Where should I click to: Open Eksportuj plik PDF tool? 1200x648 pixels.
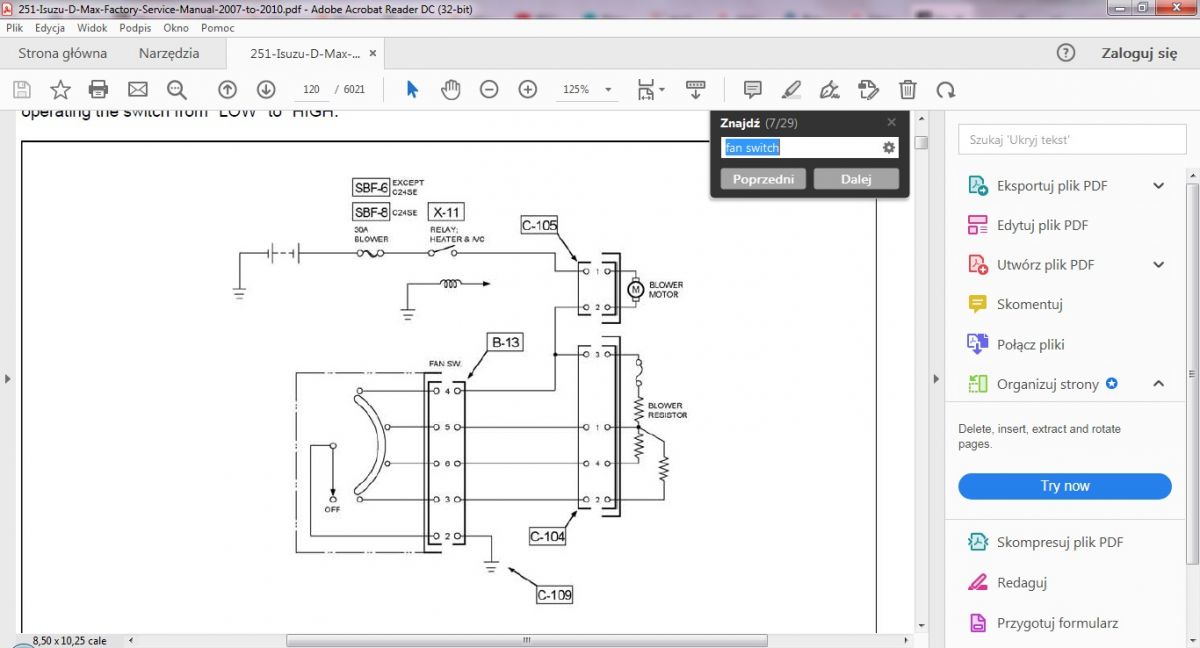(1052, 185)
